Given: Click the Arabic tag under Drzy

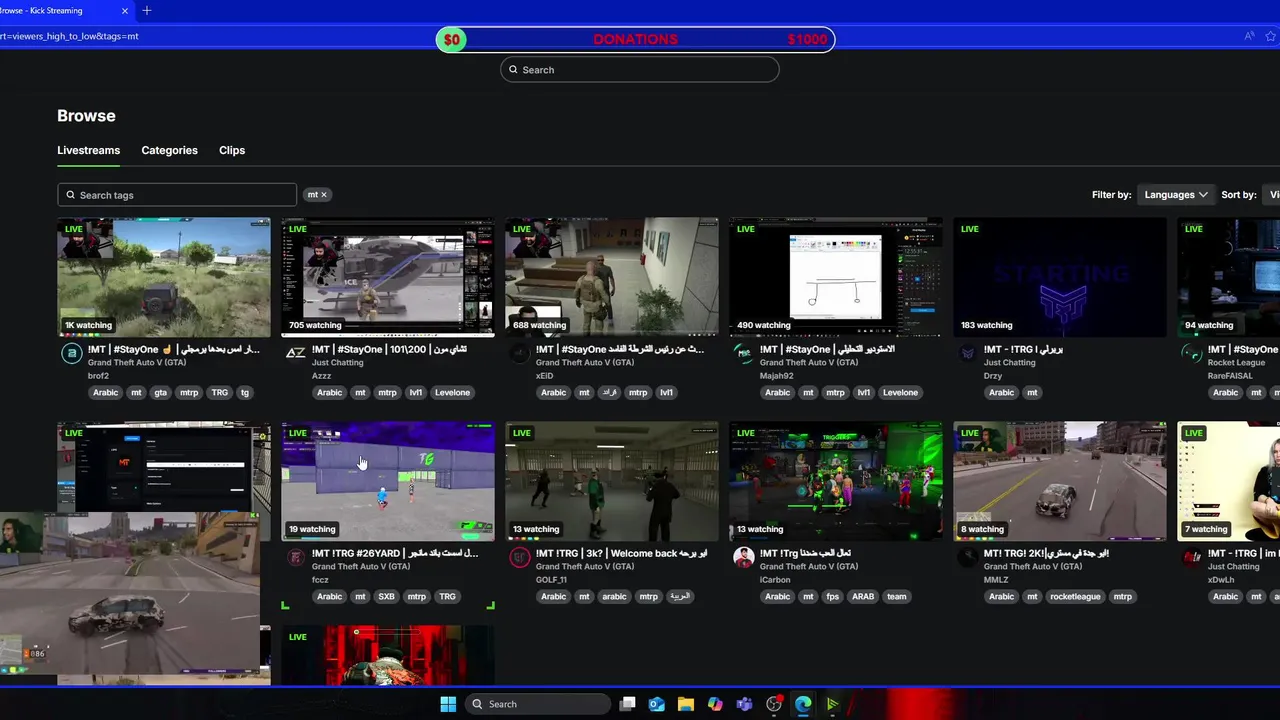Looking at the screenshot, I should pyautogui.click(x=1001, y=393).
